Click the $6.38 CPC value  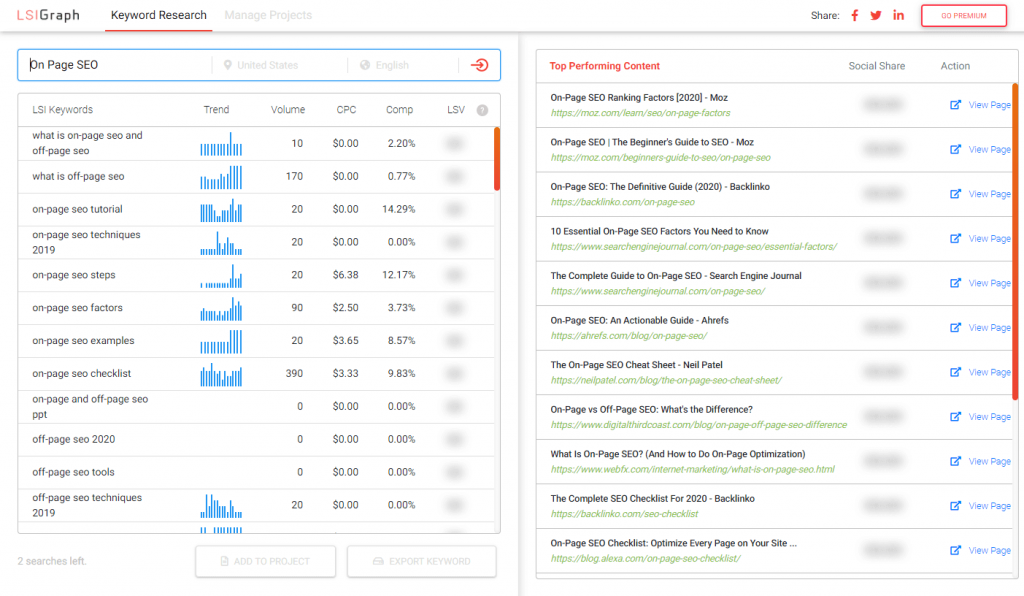point(345,275)
